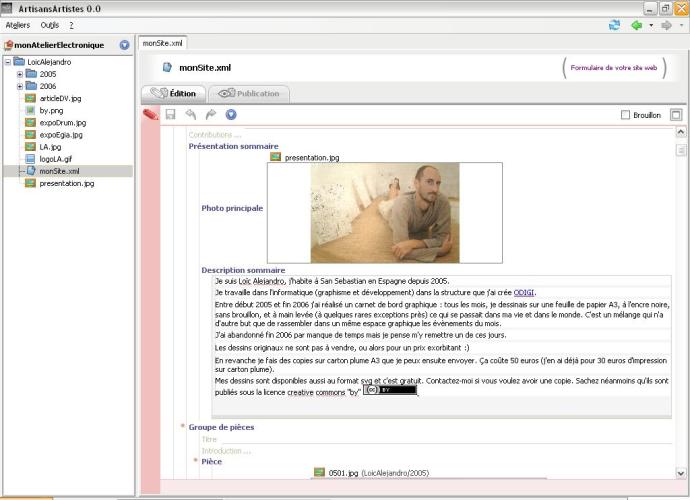Click the Photo principale label
690x500 pixels.
point(232,208)
